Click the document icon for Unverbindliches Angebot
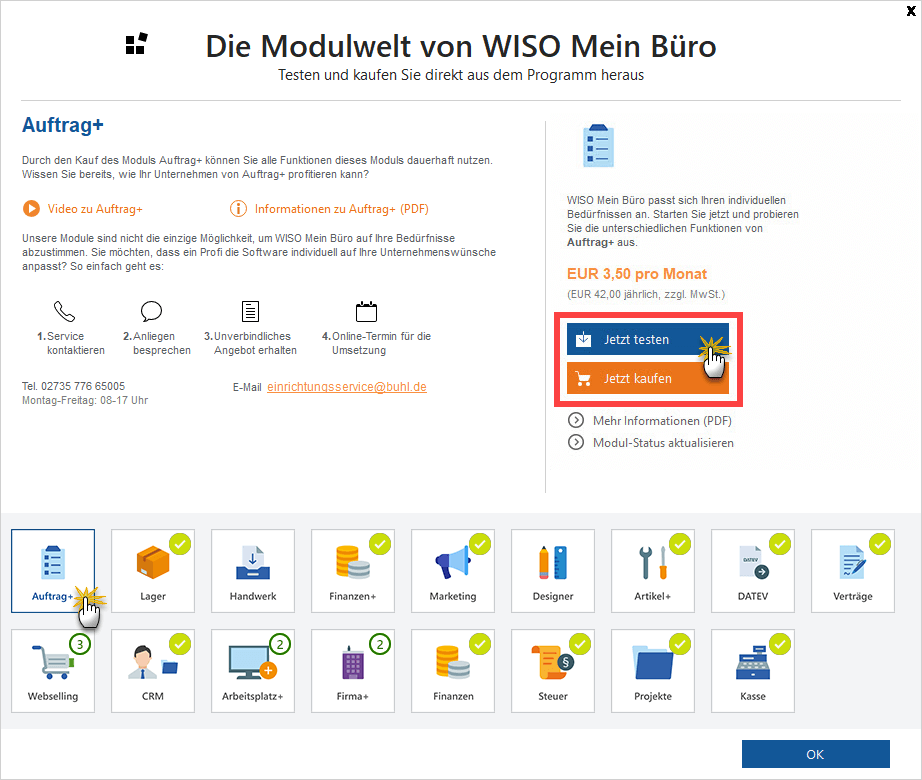This screenshot has height=780, width=922. pyautogui.click(x=250, y=311)
